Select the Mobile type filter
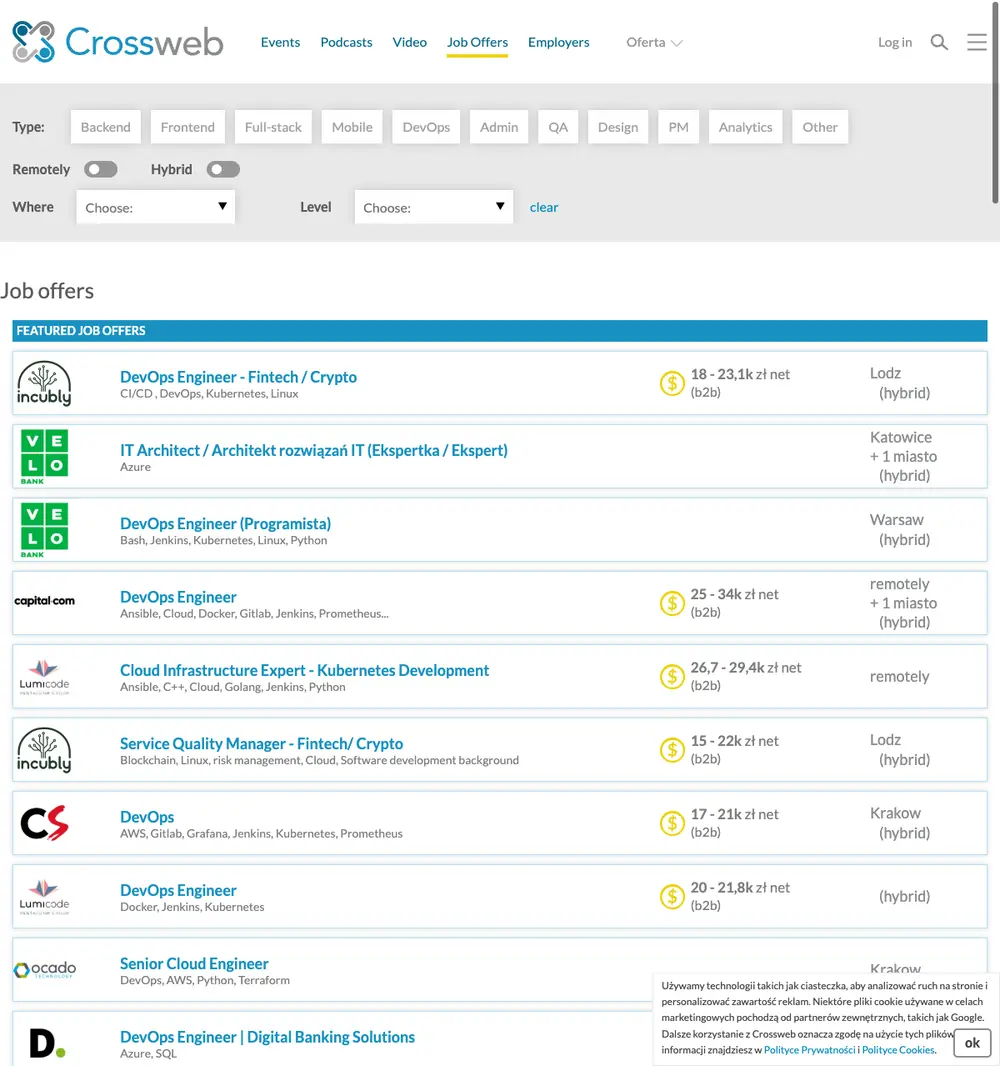The image size is (1000, 1066). [x=352, y=127]
